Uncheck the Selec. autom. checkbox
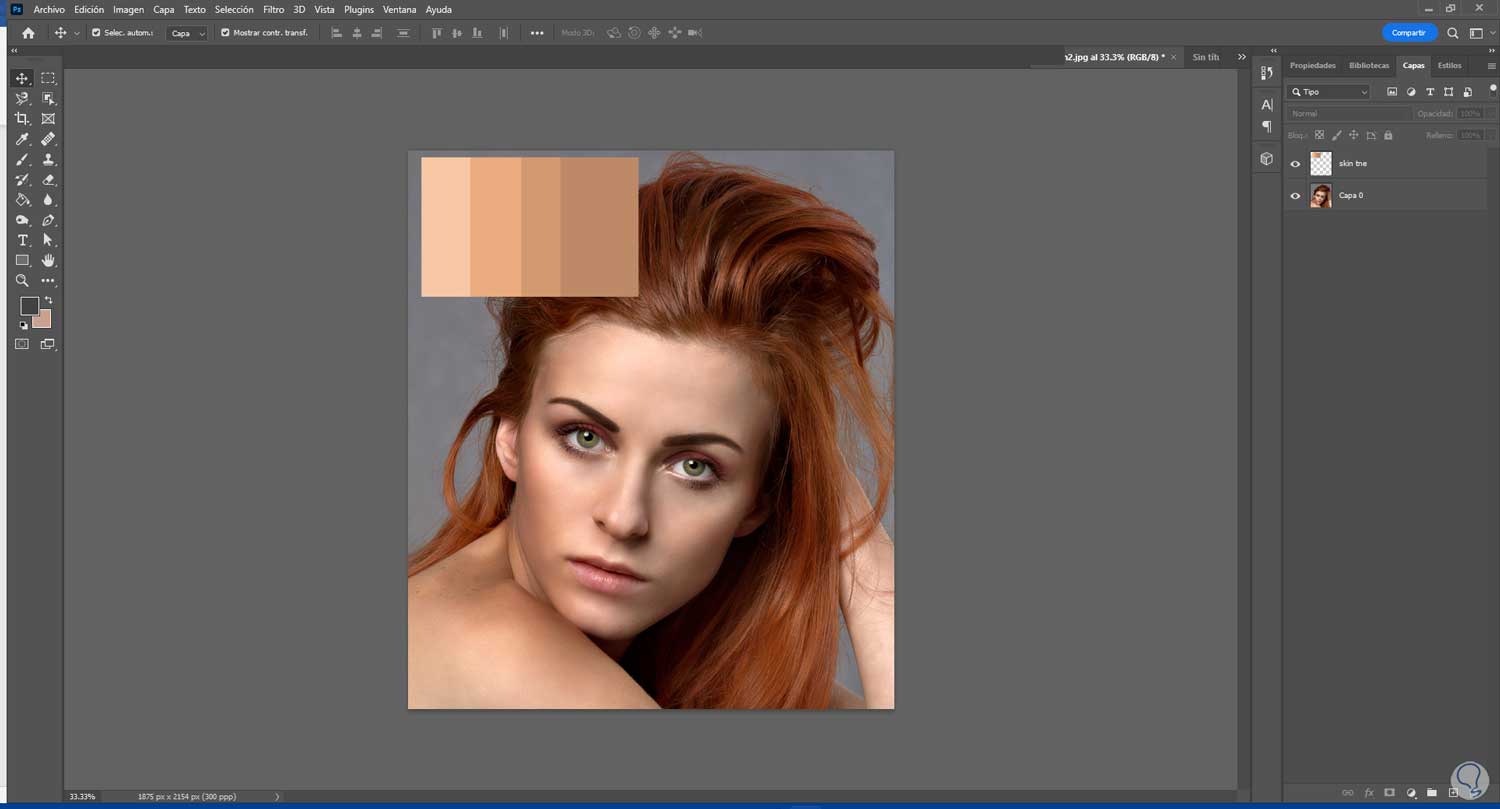The height and width of the screenshot is (809, 1500). click(96, 33)
